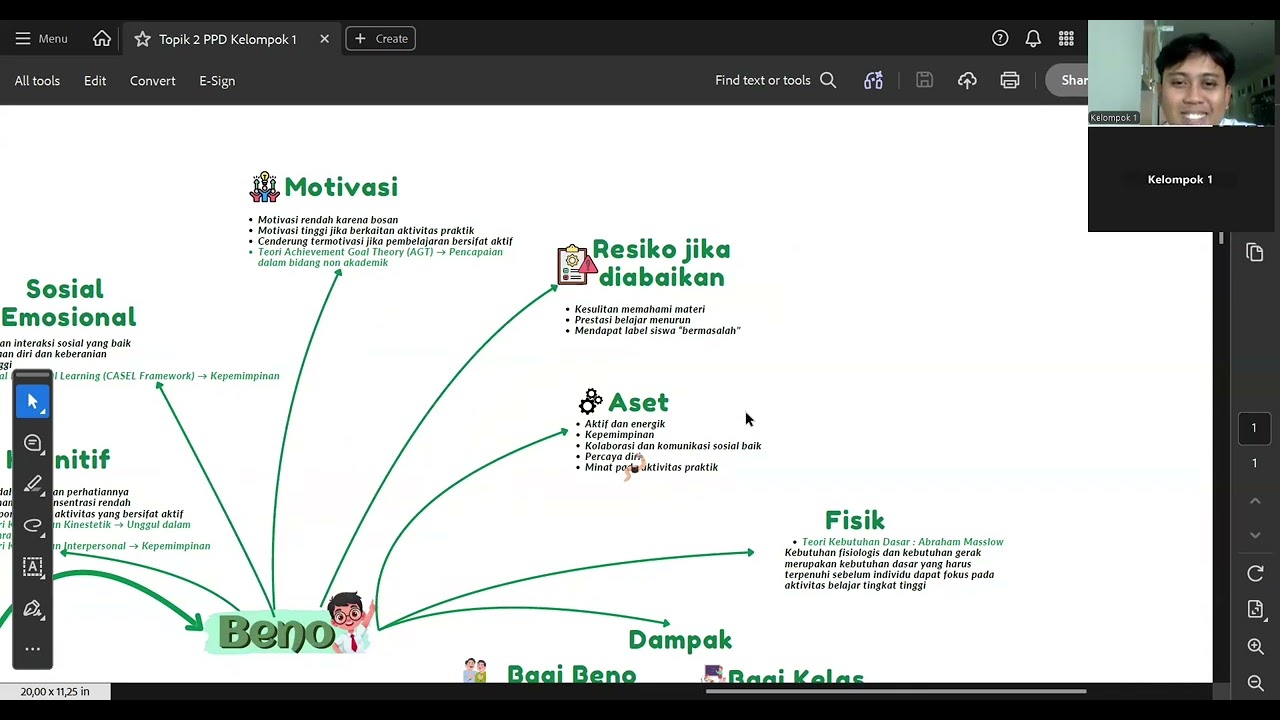
Task: Open the E-Sign menu item
Action: click(x=217, y=81)
